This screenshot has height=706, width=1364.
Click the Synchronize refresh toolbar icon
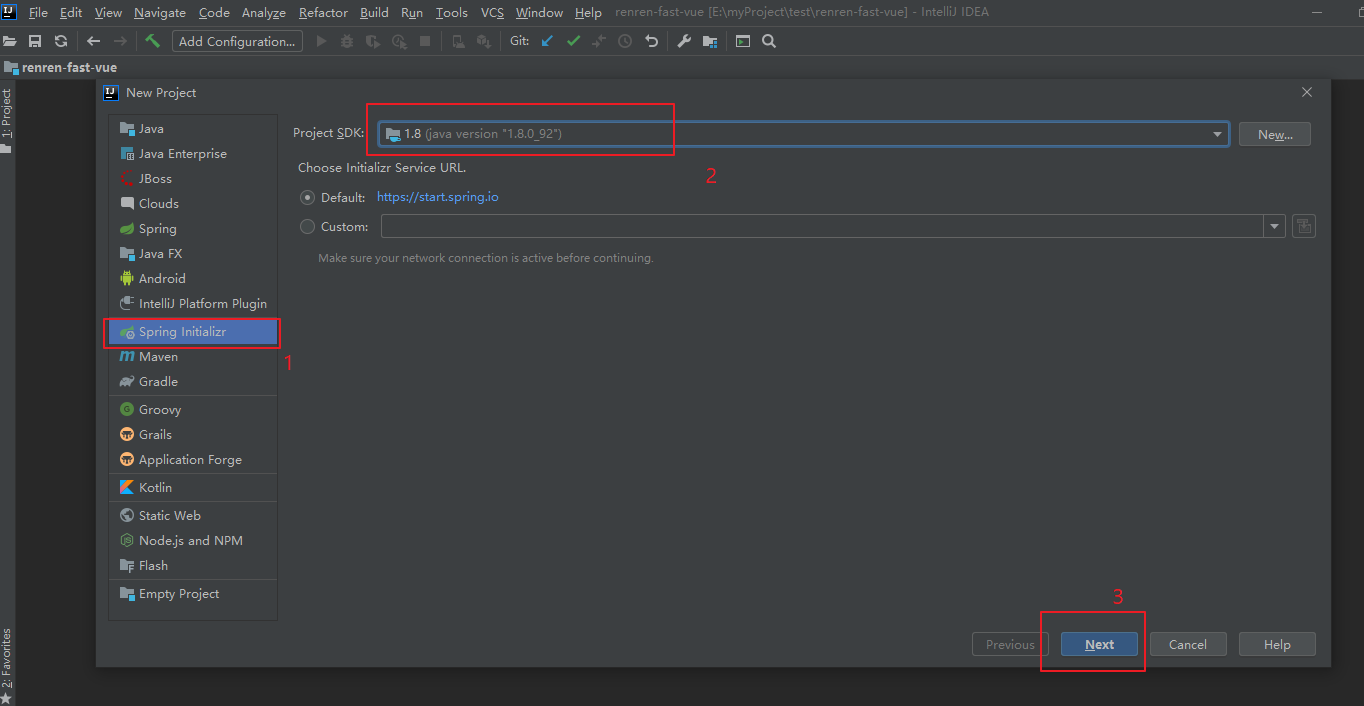[x=60, y=41]
